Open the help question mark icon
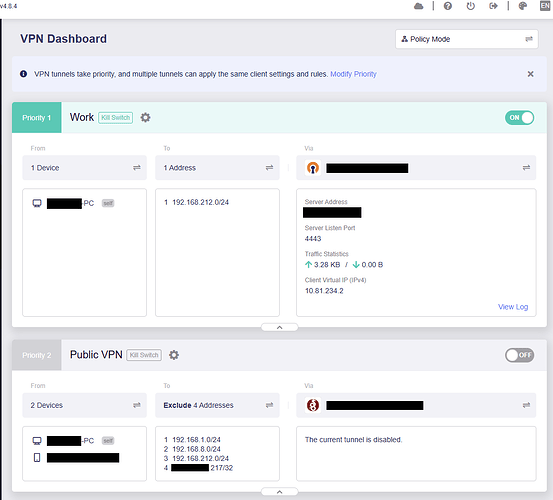 point(448,6)
